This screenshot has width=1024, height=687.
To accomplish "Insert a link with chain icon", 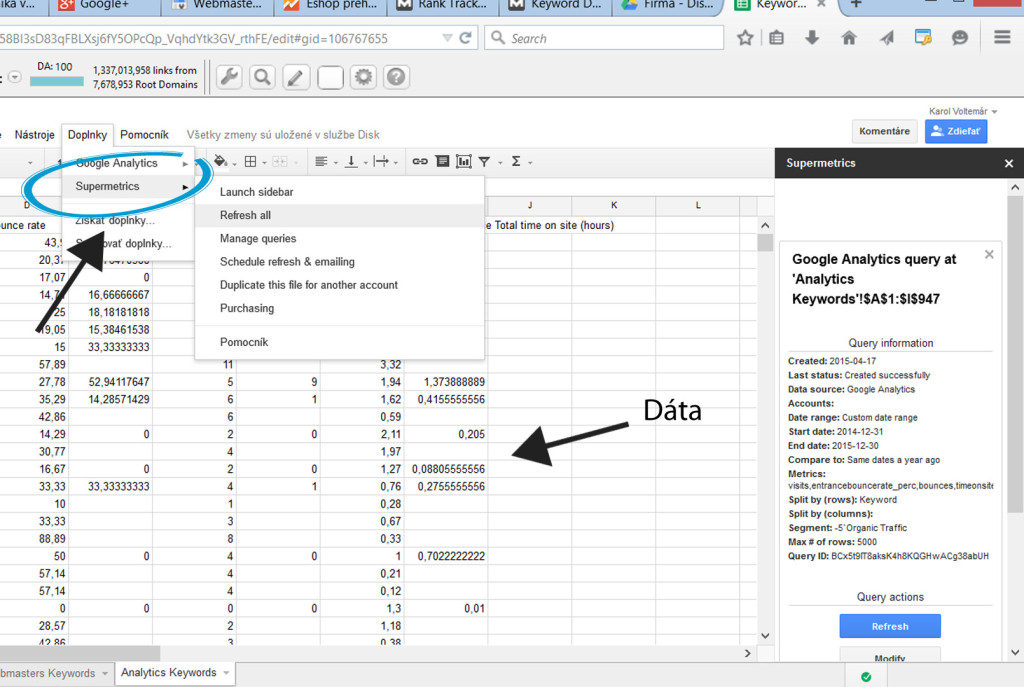I will [x=420, y=161].
